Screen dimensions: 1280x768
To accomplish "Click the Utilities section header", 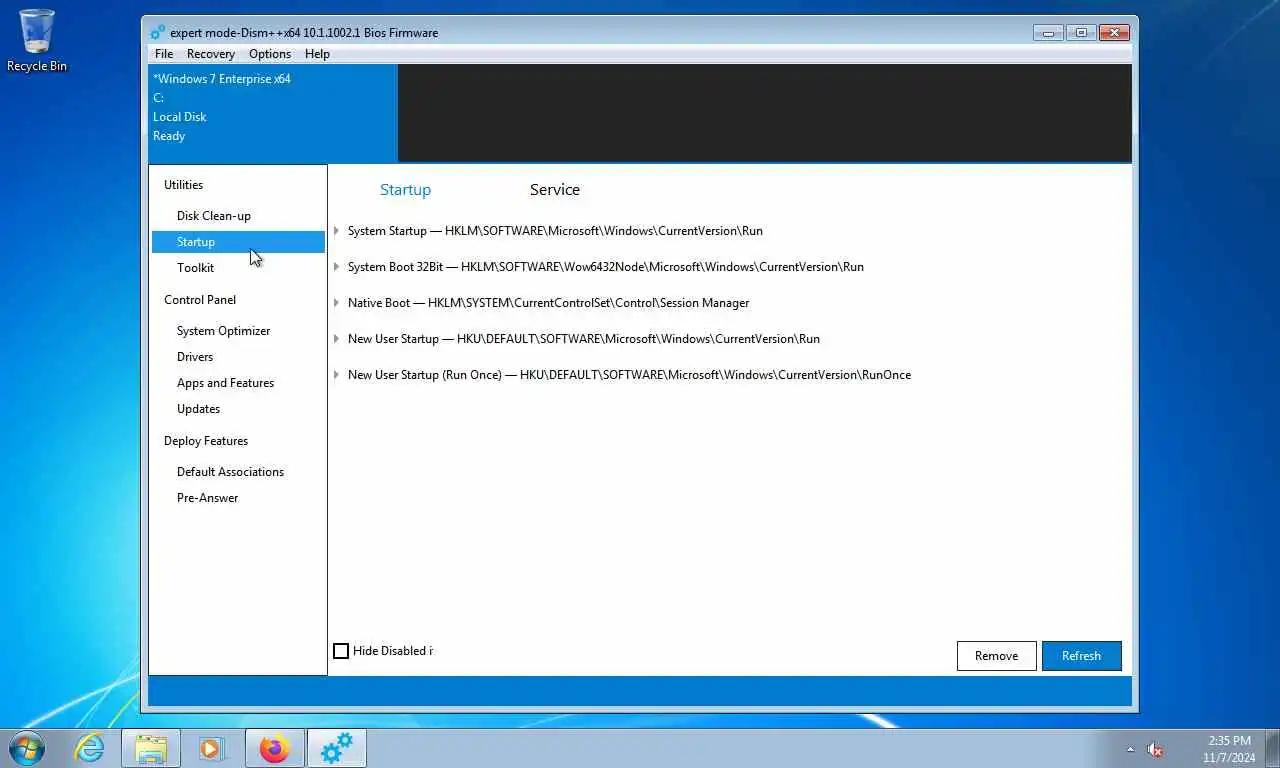I will 183,185.
